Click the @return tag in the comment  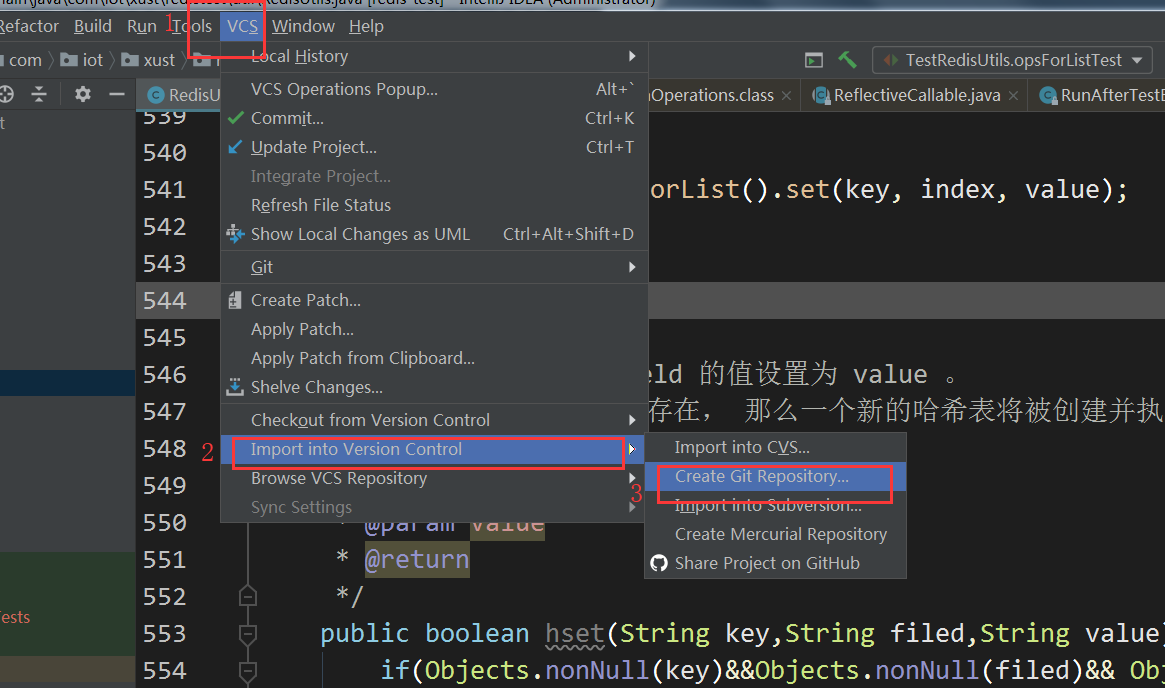(x=417, y=559)
